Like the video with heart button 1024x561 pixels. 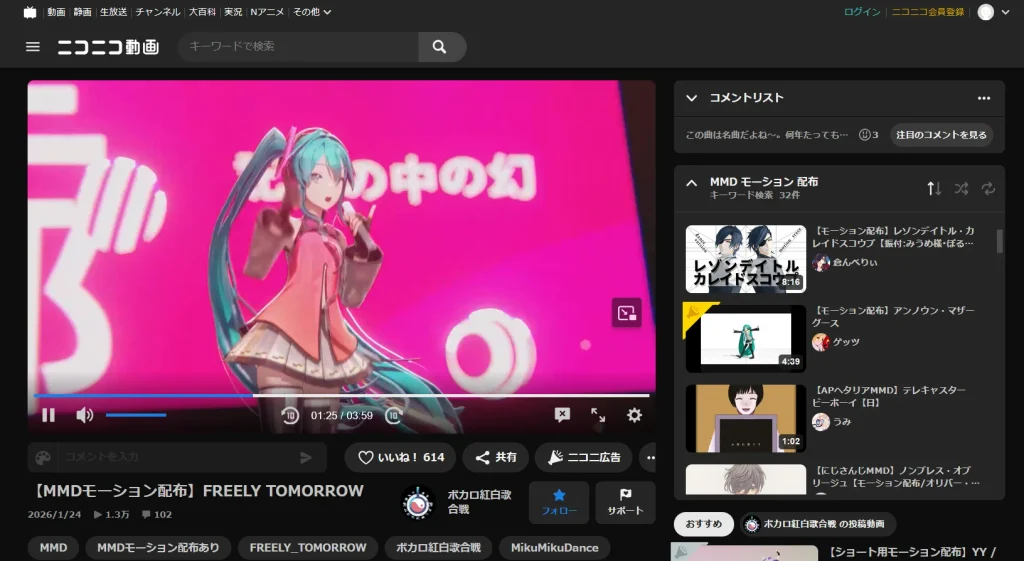(401, 457)
